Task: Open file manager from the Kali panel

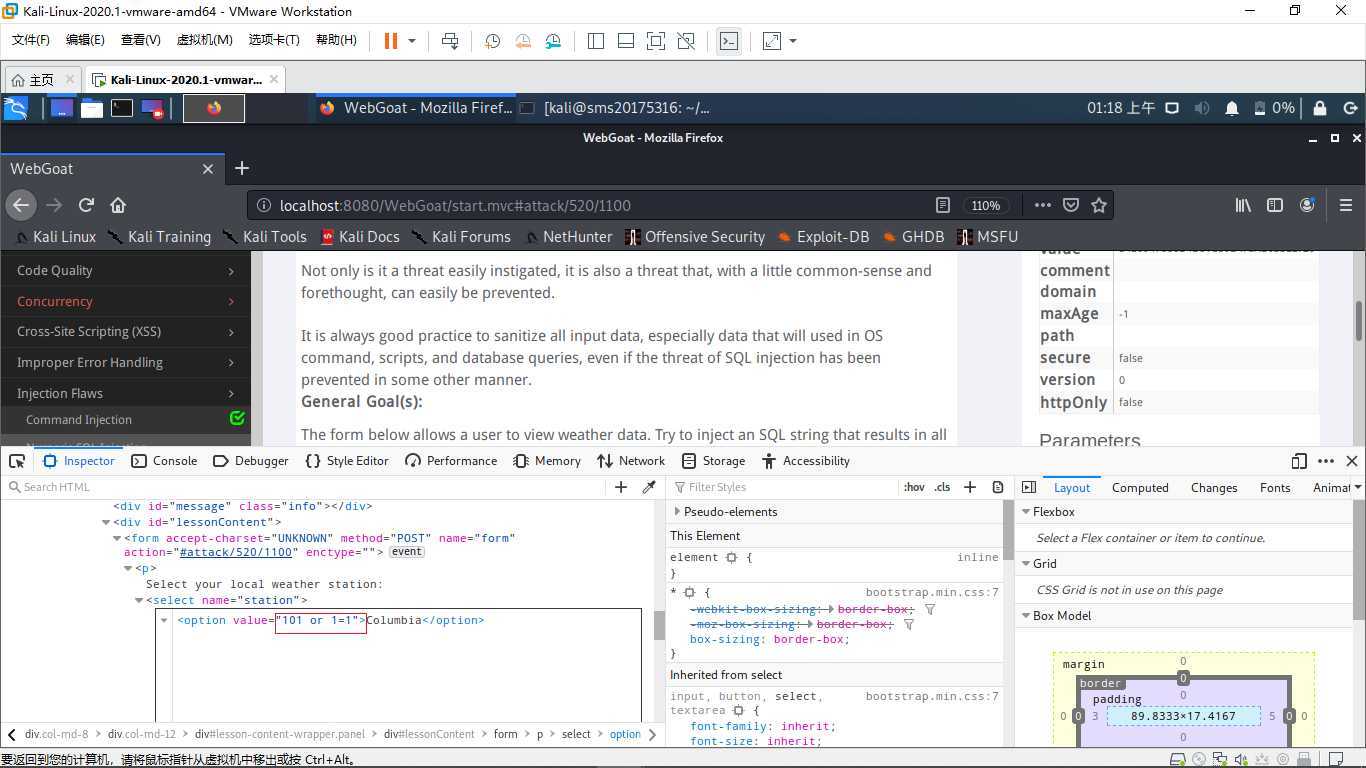Action: [x=92, y=108]
